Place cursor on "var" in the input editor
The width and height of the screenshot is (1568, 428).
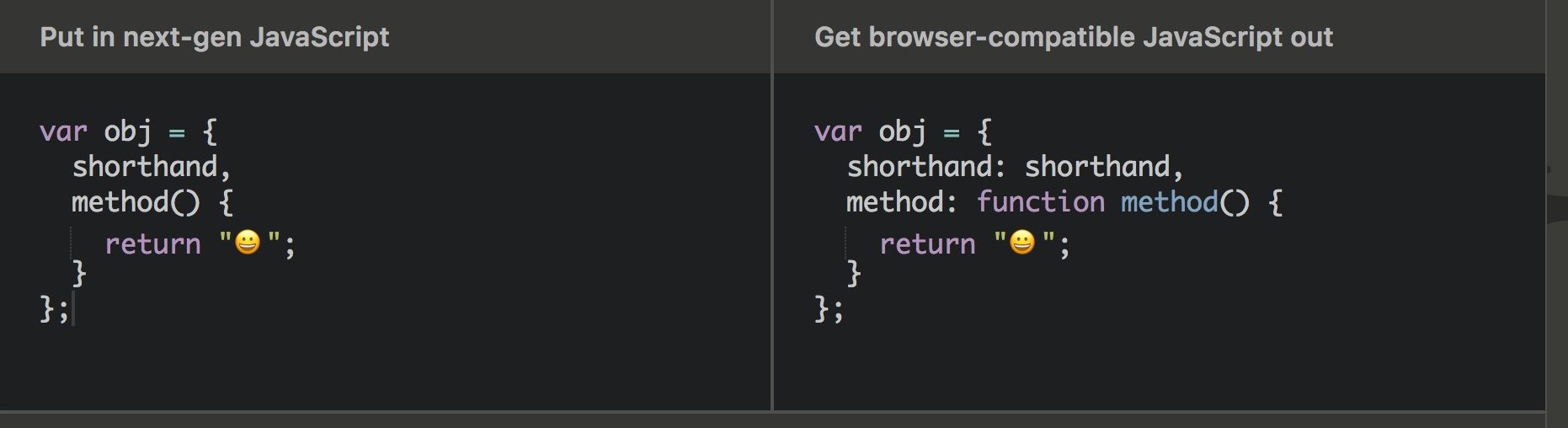tap(63, 131)
